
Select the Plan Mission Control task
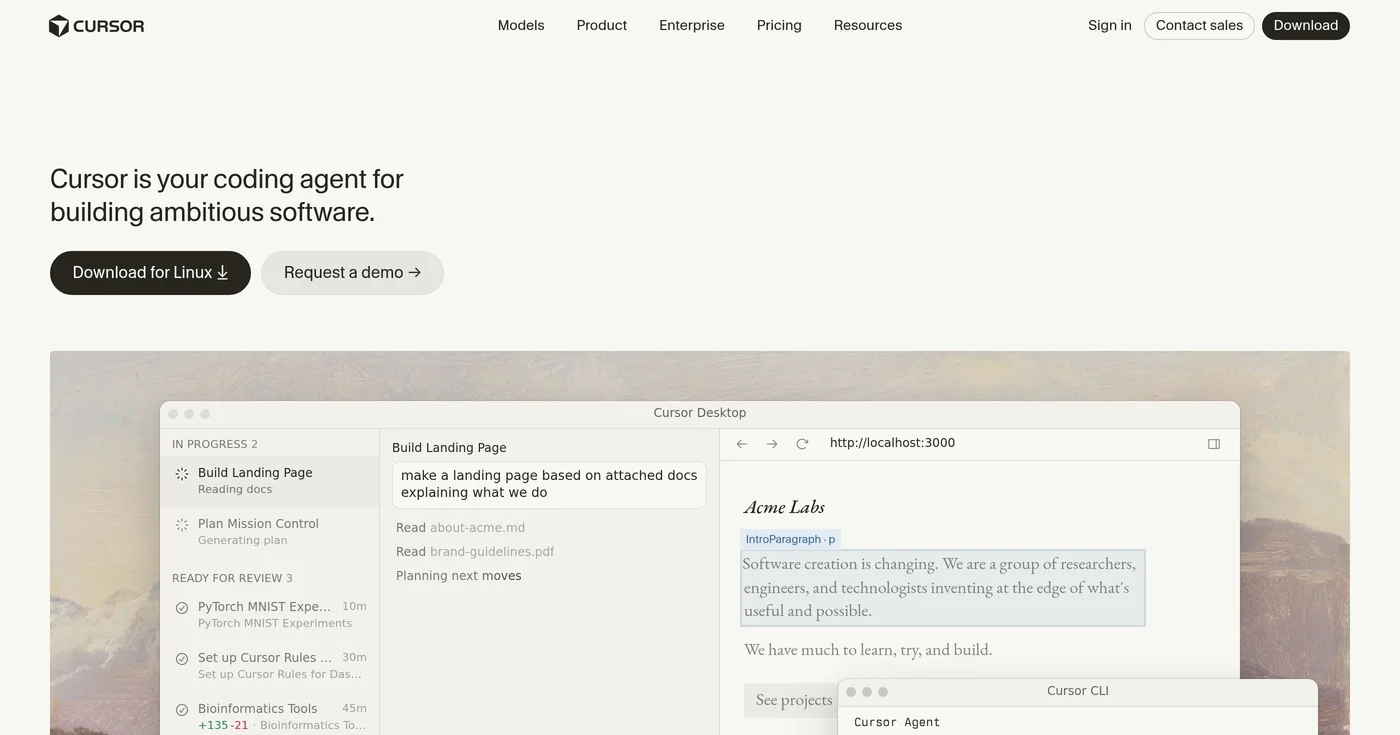click(x=270, y=532)
